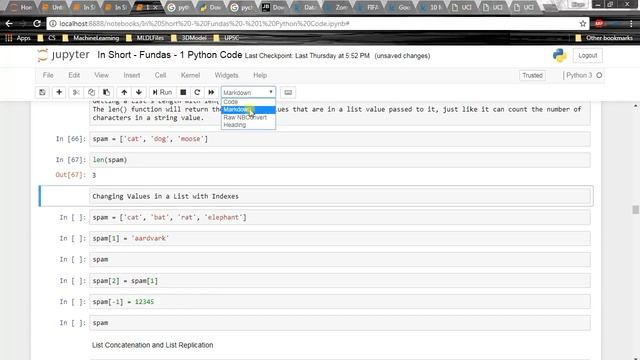The image size is (640, 360).
Task: Click the Python 3 kernel indicator
Action: point(579,75)
